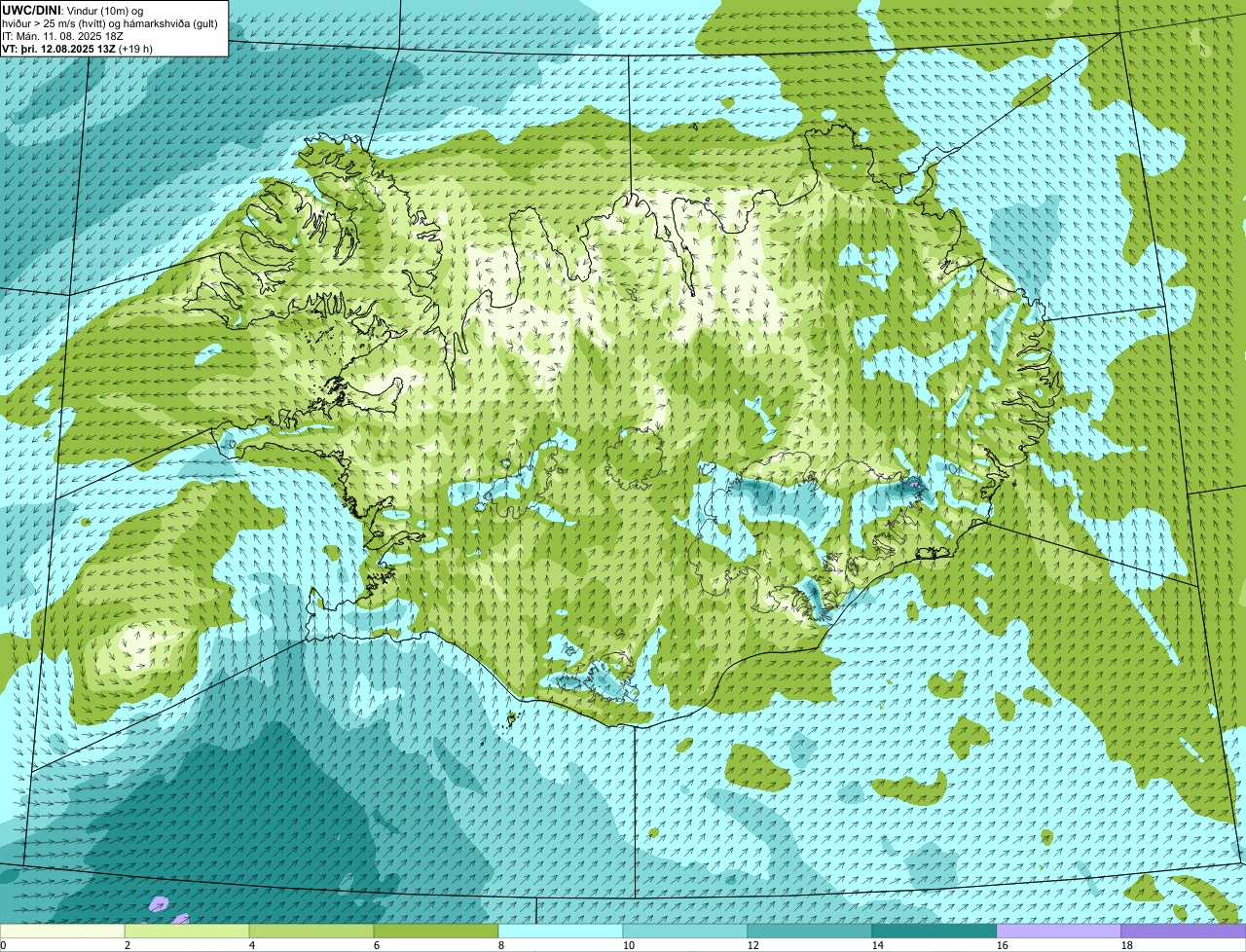
Task: Click the legend scale label '2'
Action: (x=128, y=945)
